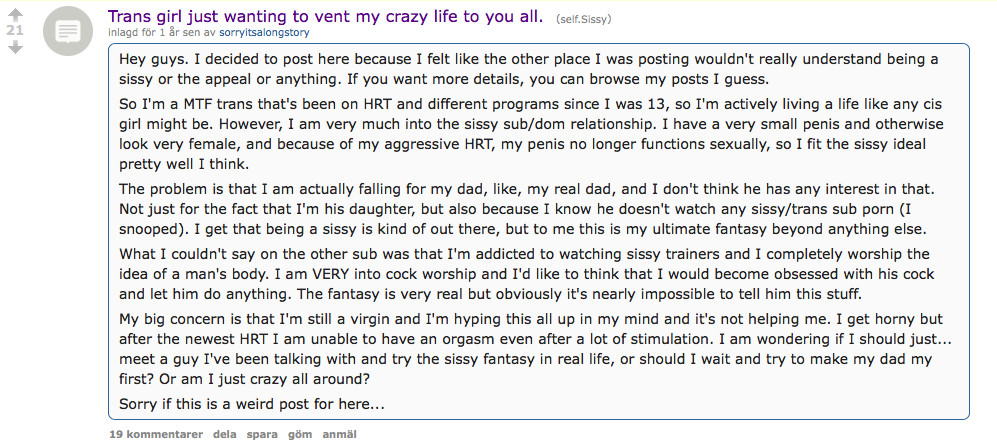The height and width of the screenshot is (447, 997).
Task: Share the post using dela
Action: point(224,434)
